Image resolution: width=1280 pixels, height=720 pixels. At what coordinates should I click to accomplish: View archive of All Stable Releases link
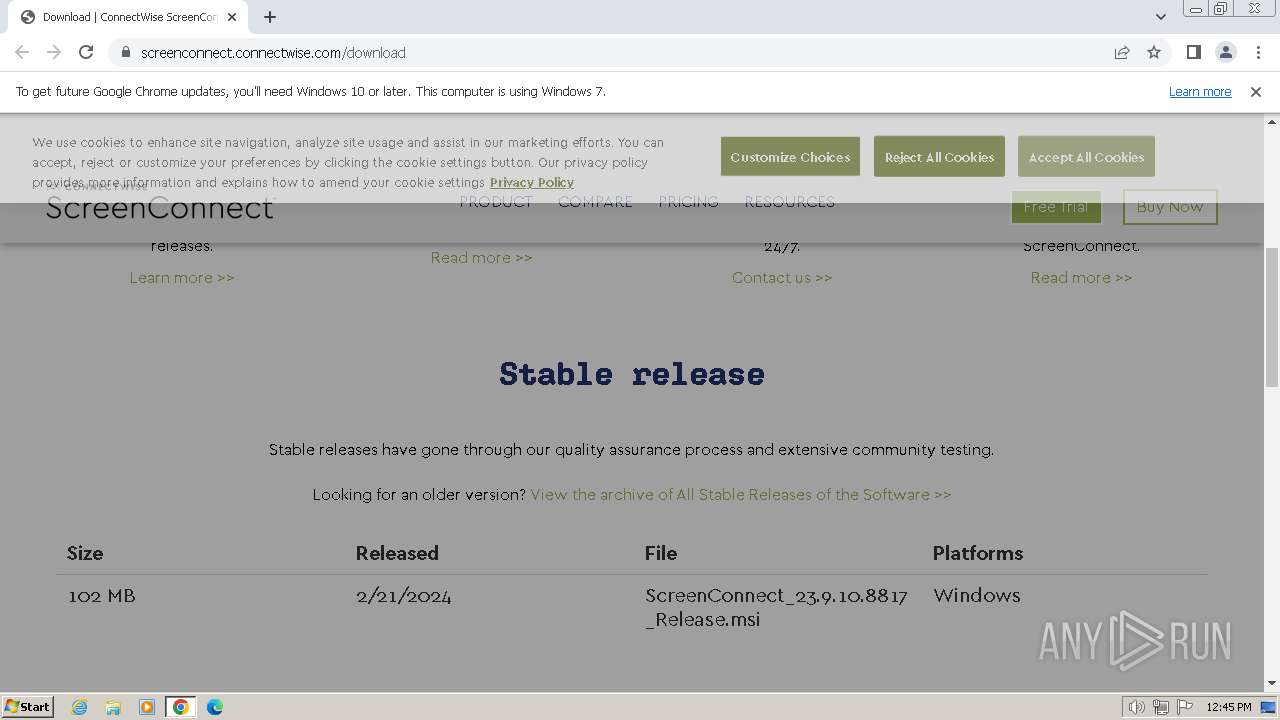coord(741,494)
